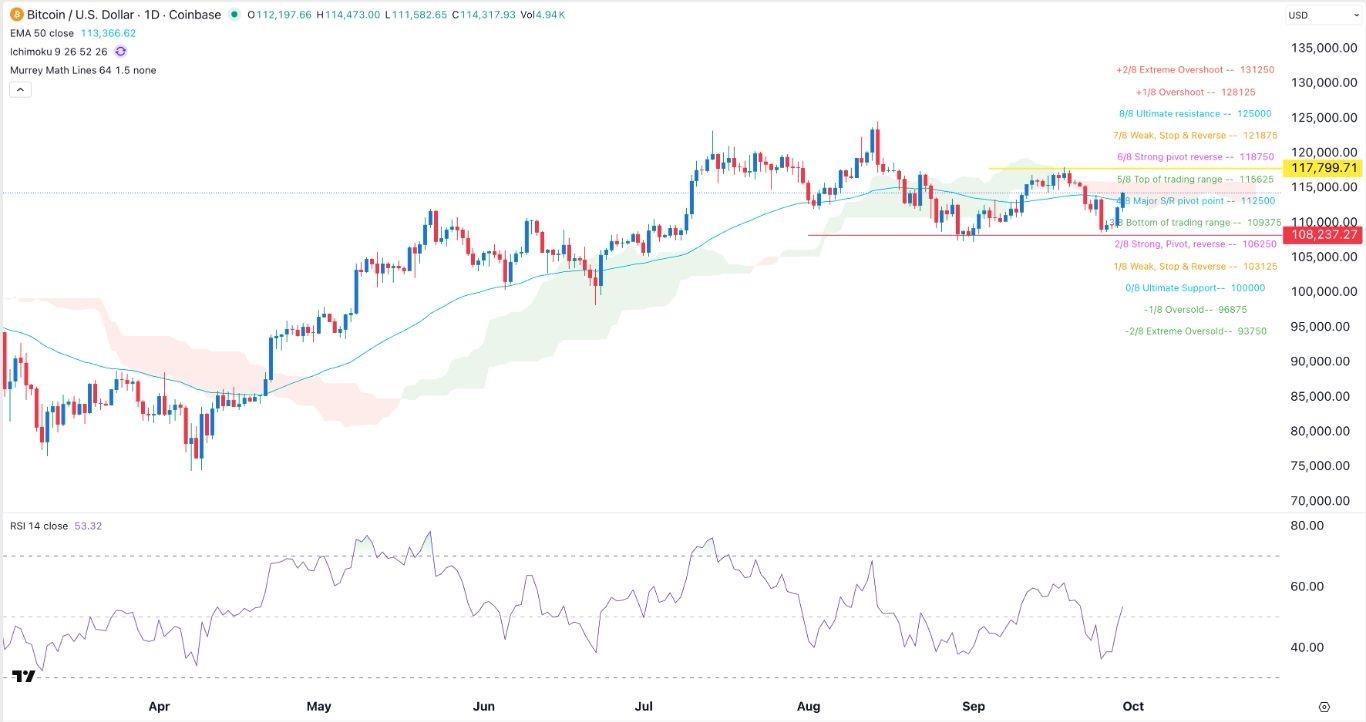Click the Bitcoin logo icon
The height and width of the screenshot is (722, 1366).
pyautogui.click(x=15, y=15)
